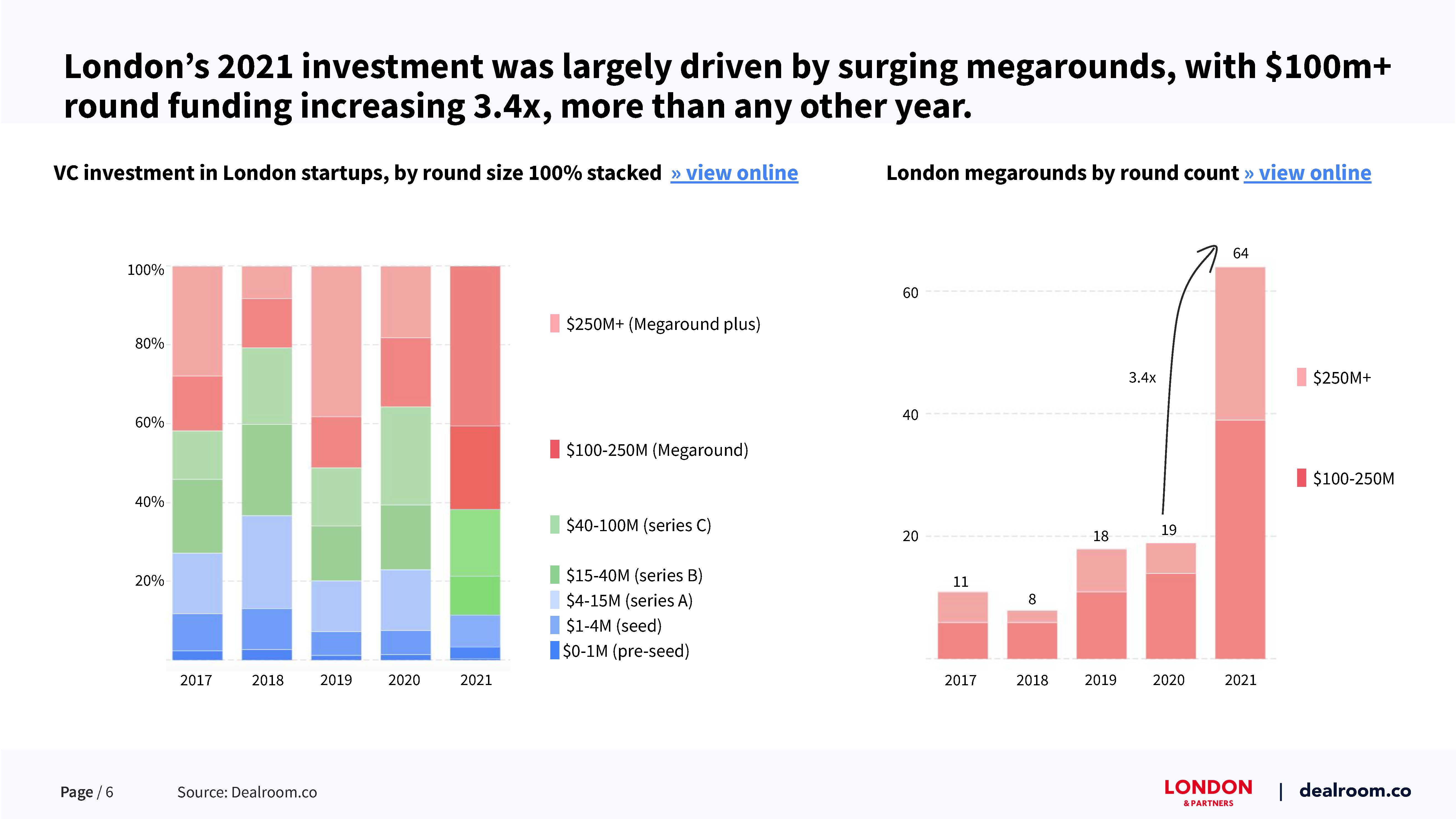The height and width of the screenshot is (819, 1456).
Task: Follow the view online link beside London megarounds title
Action: click(1307, 173)
